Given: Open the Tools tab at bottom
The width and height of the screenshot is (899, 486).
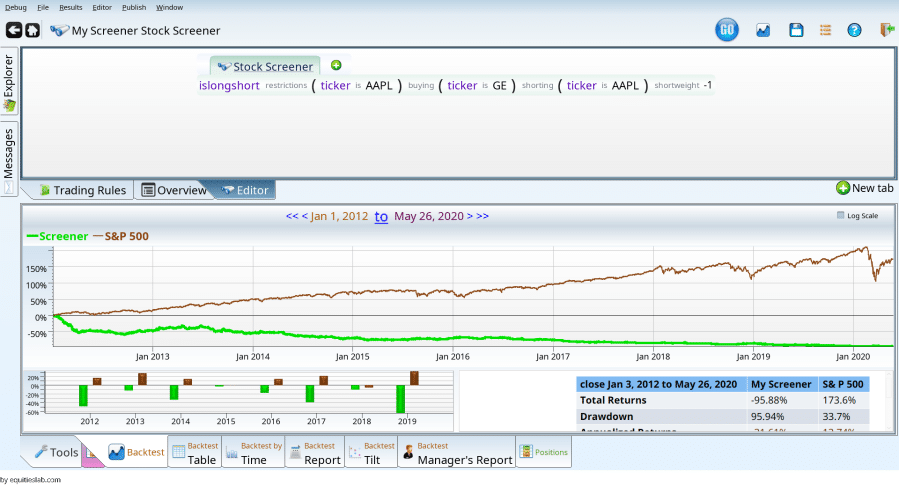Looking at the screenshot, I should coord(56,452).
